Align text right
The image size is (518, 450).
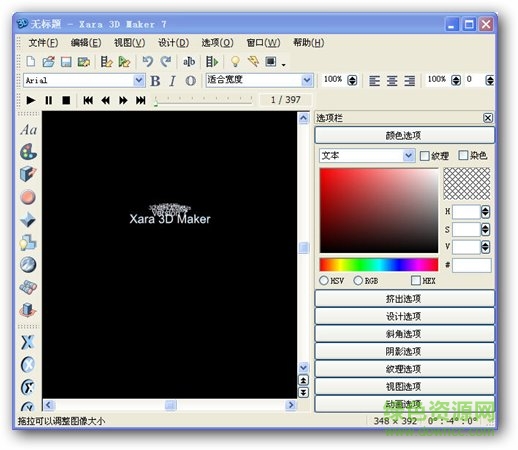[x=410, y=81]
